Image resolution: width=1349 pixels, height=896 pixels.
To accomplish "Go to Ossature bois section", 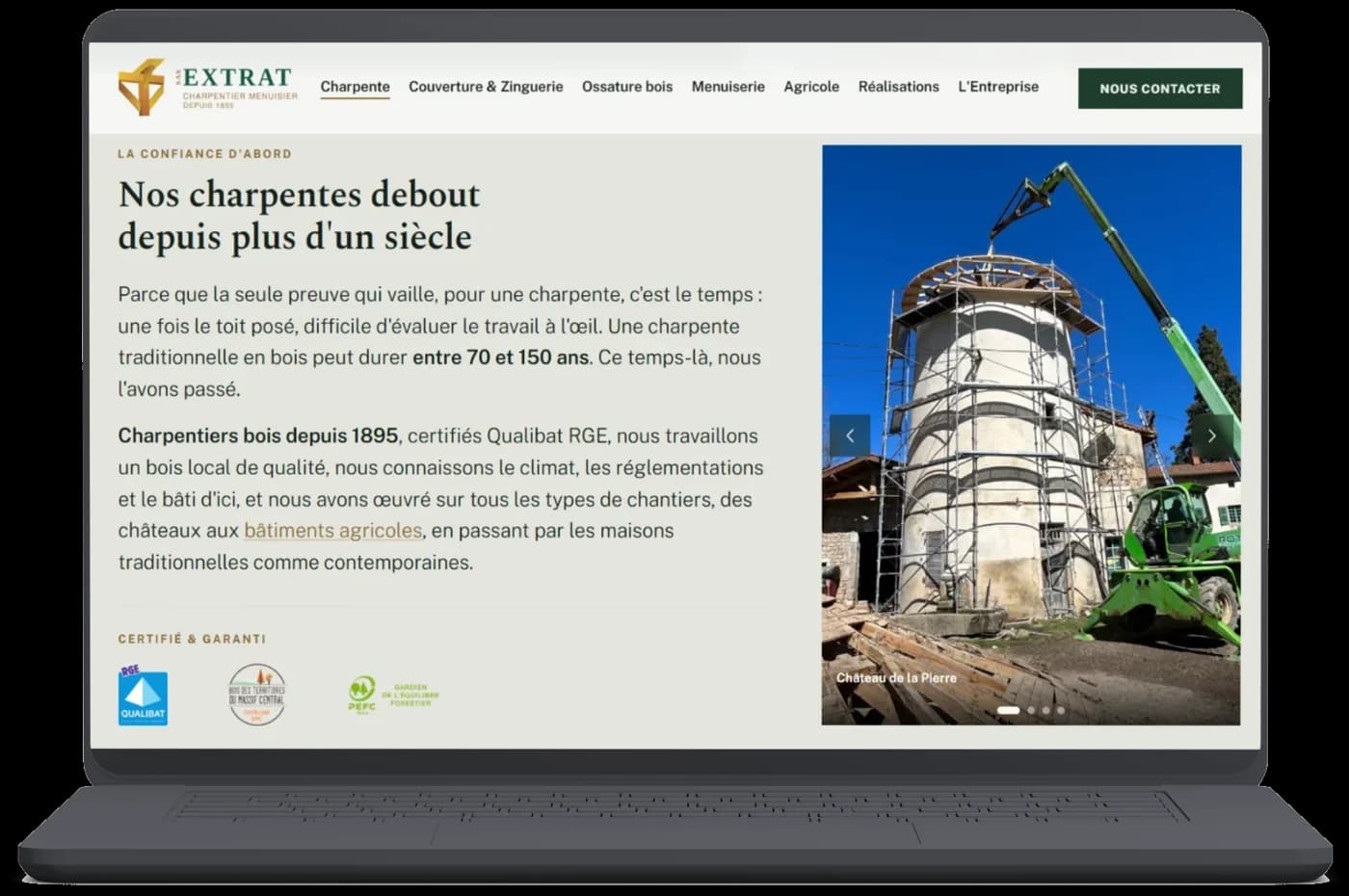I will pos(627,87).
